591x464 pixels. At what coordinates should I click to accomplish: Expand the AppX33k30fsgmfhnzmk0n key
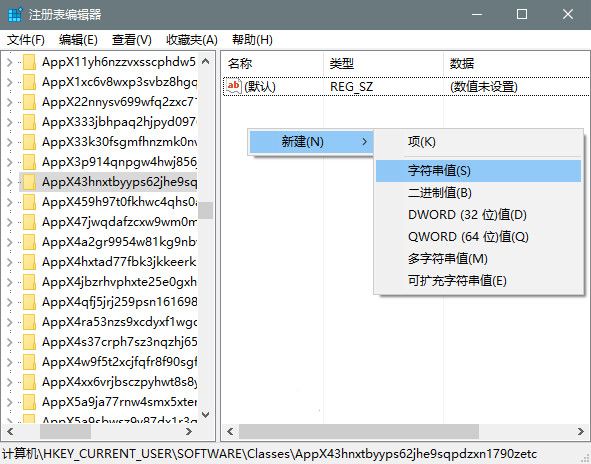coord(10,142)
